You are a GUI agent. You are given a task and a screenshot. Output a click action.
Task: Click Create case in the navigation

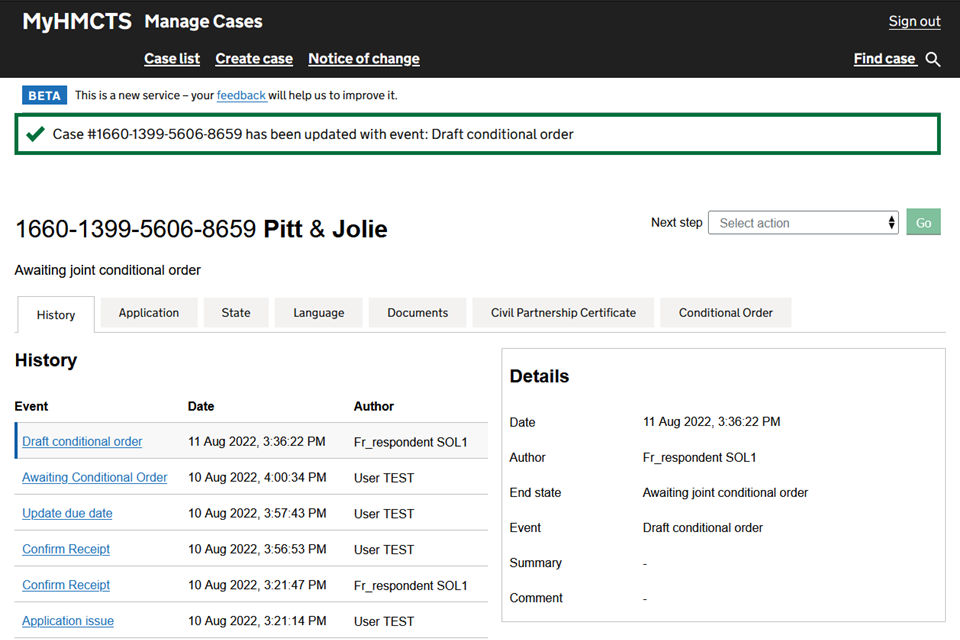[254, 59]
